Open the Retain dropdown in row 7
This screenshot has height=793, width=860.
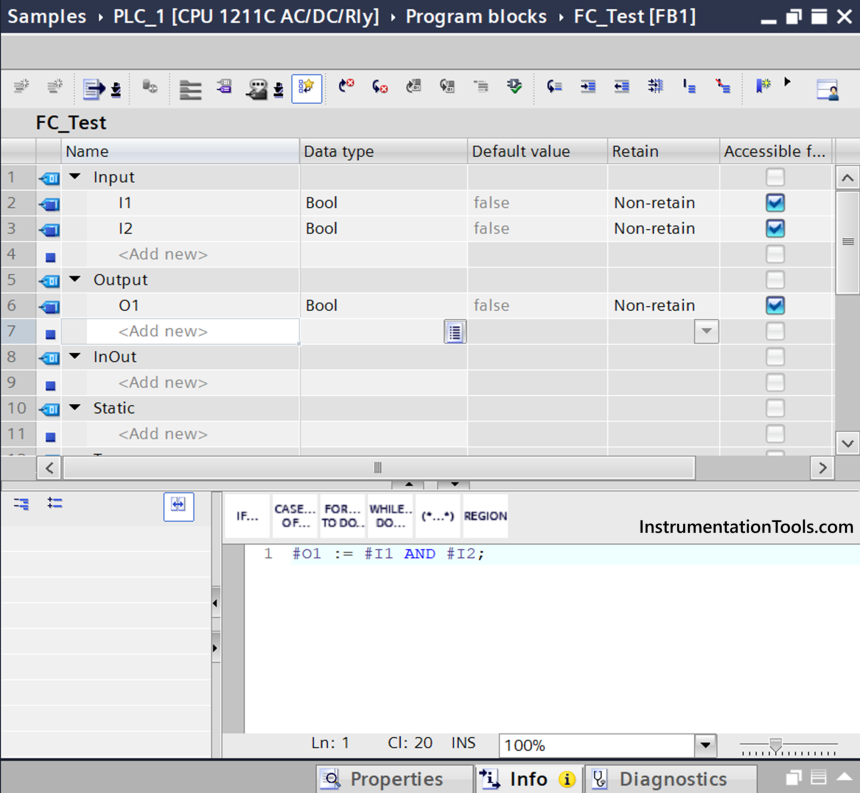click(706, 331)
